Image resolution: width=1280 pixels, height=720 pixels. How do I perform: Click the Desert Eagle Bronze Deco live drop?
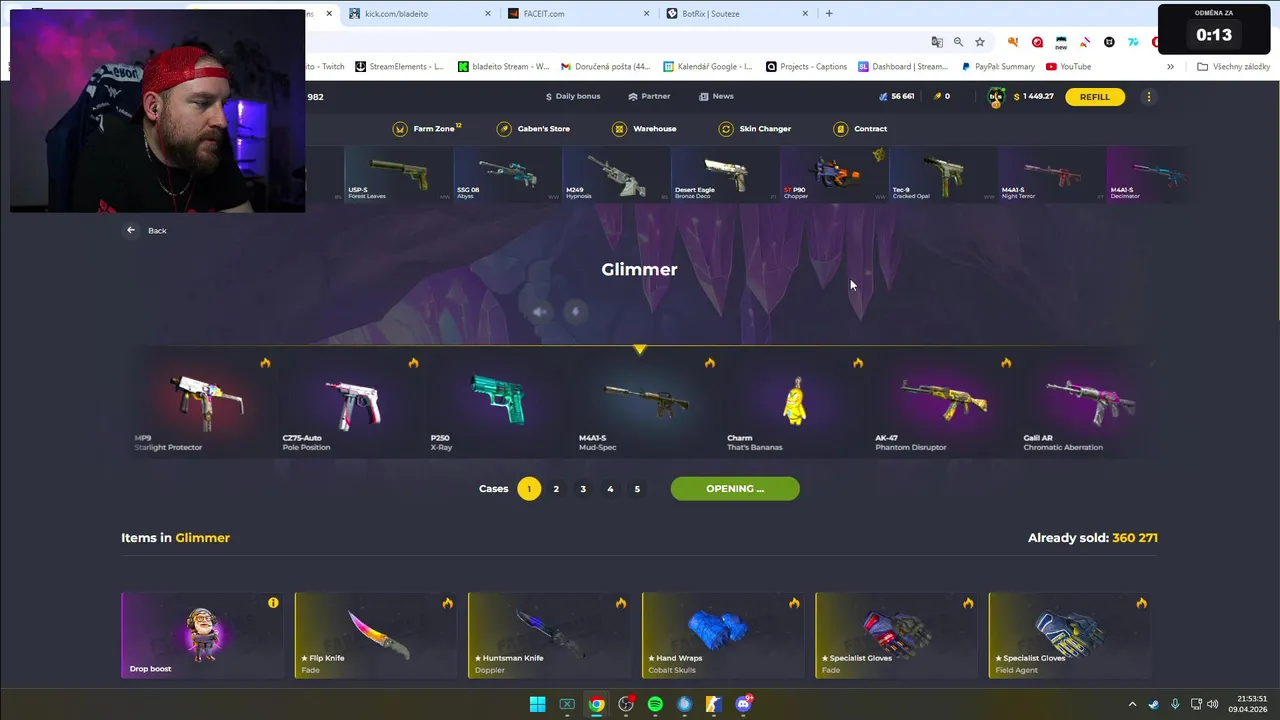click(725, 174)
